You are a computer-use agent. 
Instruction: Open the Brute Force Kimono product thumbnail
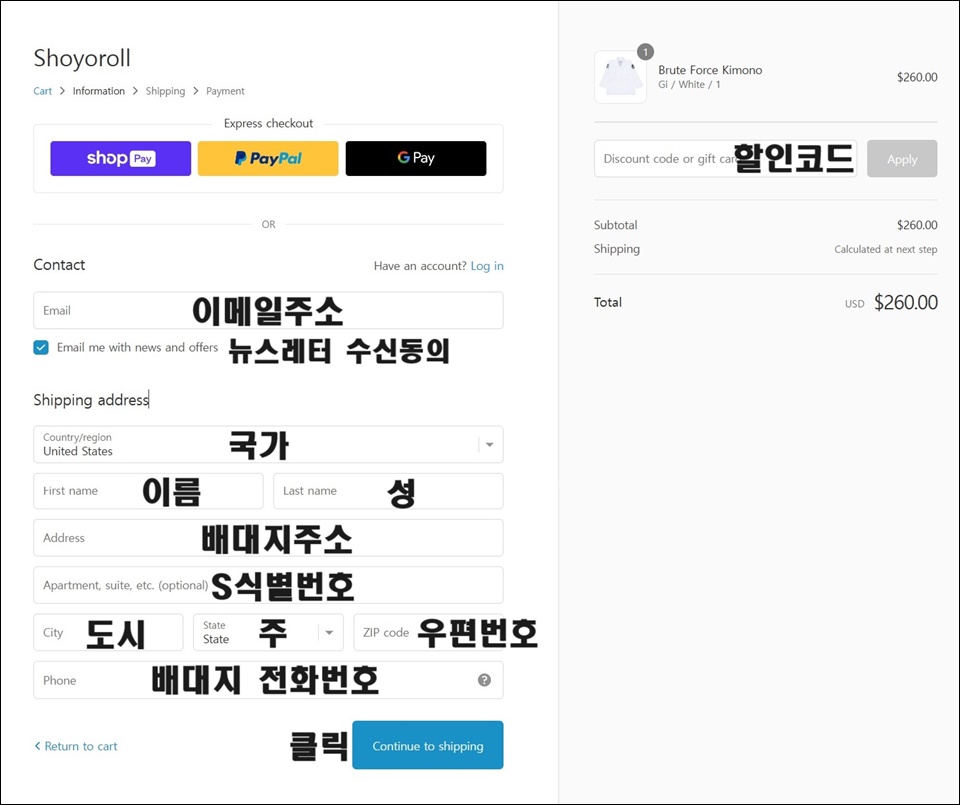click(620, 77)
